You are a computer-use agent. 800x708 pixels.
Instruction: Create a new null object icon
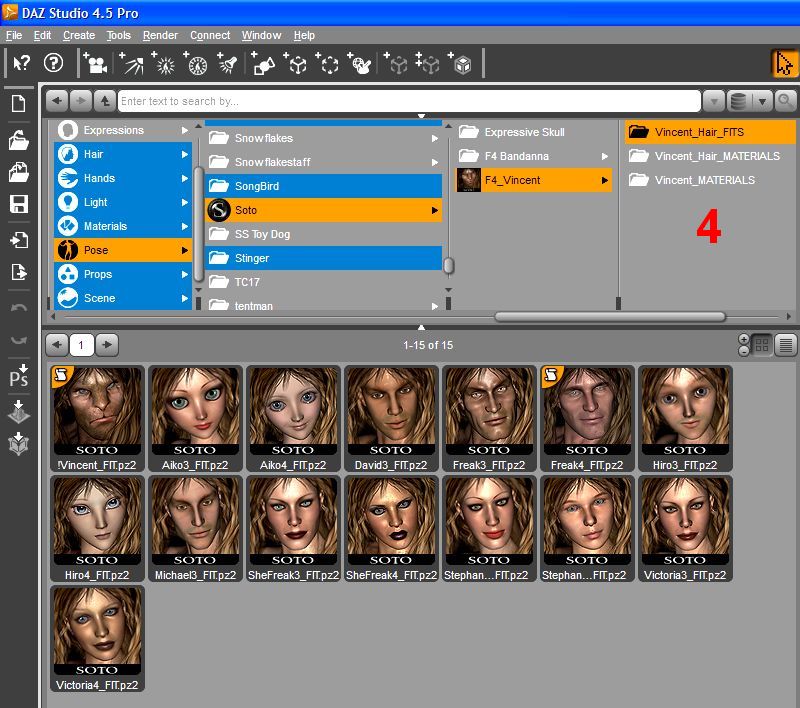coord(295,63)
